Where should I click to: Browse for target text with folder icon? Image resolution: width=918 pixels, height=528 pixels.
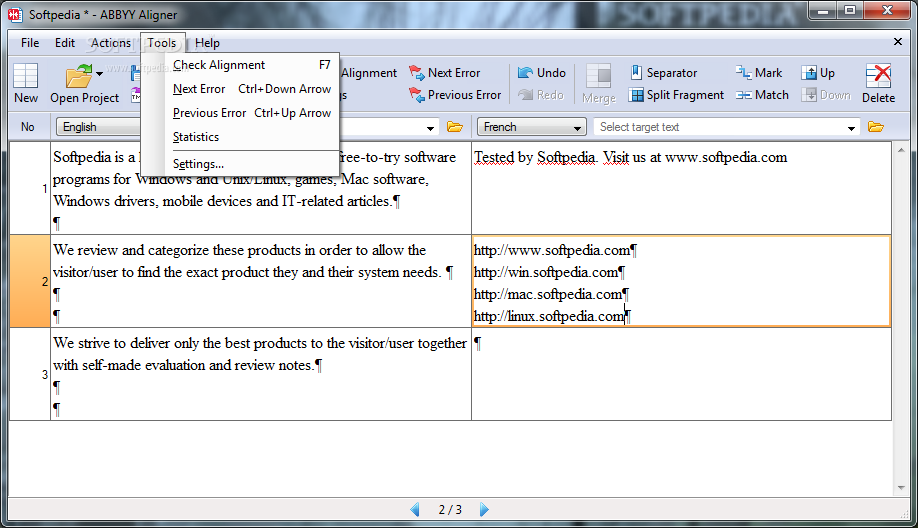tap(876, 127)
